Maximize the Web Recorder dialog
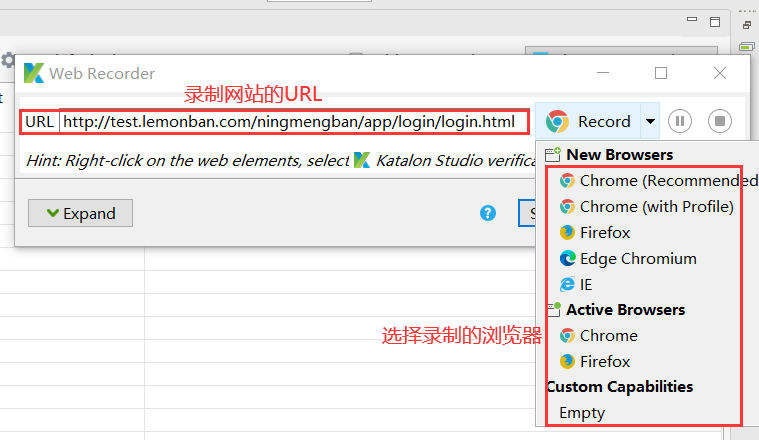The height and width of the screenshot is (440, 759). [x=661, y=73]
